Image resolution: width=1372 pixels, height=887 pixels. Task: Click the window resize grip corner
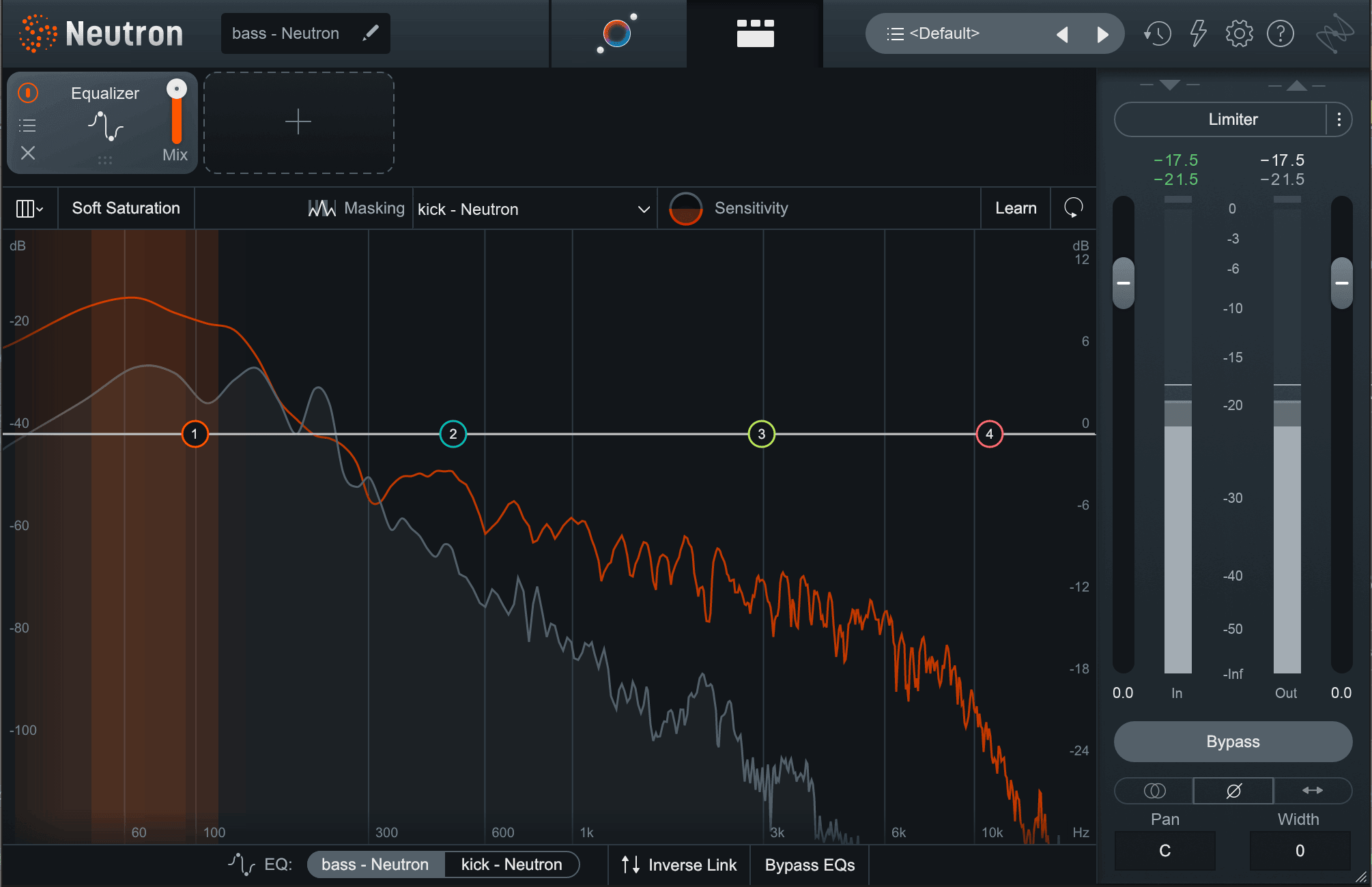(1361, 877)
